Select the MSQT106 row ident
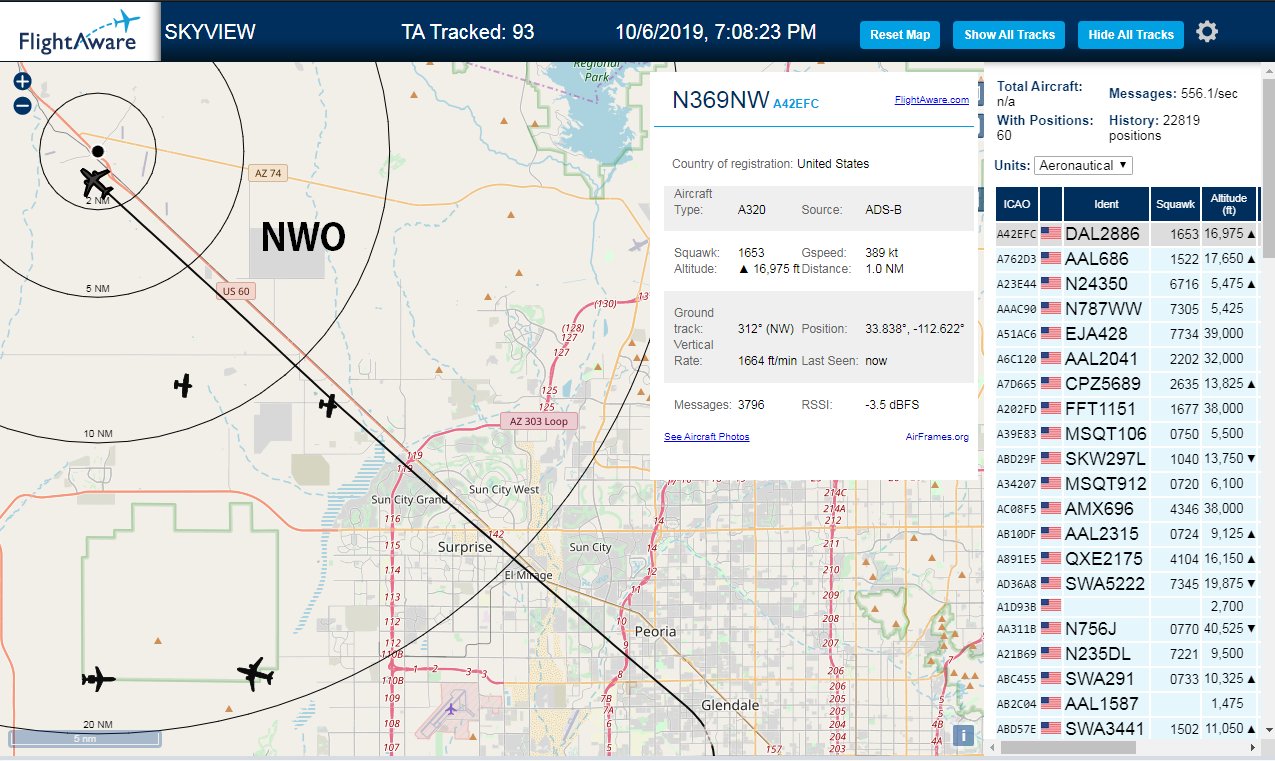Screen dimensions: 1275x761 point(1106,433)
